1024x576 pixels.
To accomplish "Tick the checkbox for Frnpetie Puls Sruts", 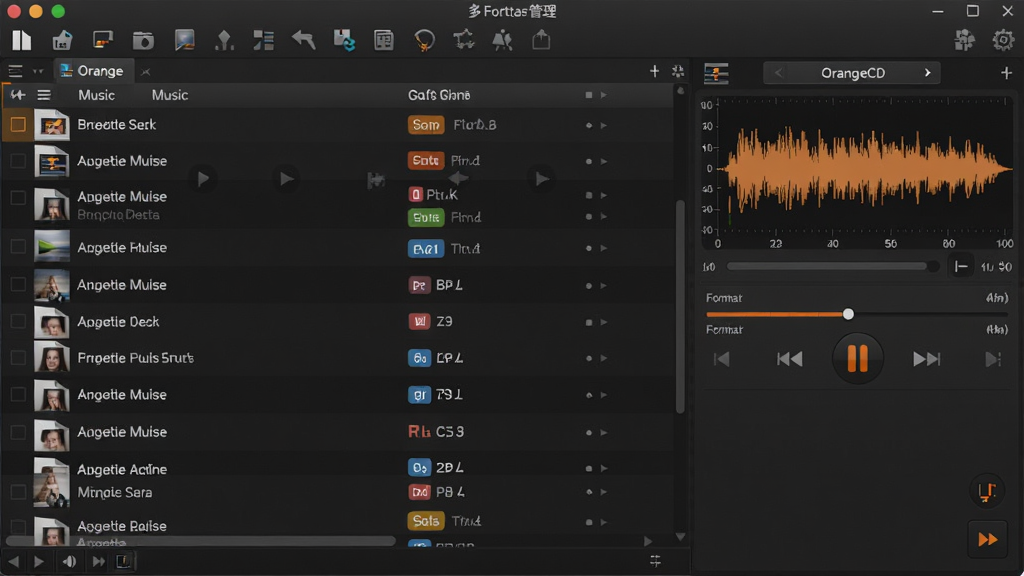I will pyautogui.click(x=18, y=358).
